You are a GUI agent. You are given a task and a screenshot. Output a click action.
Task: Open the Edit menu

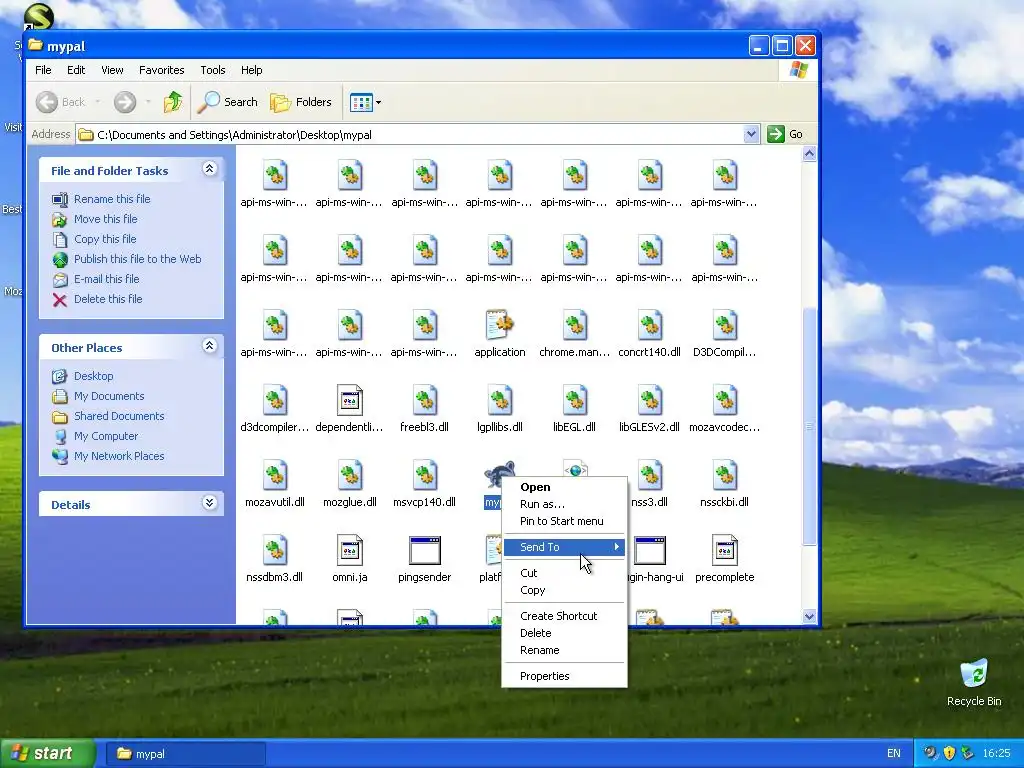(76, 70)
